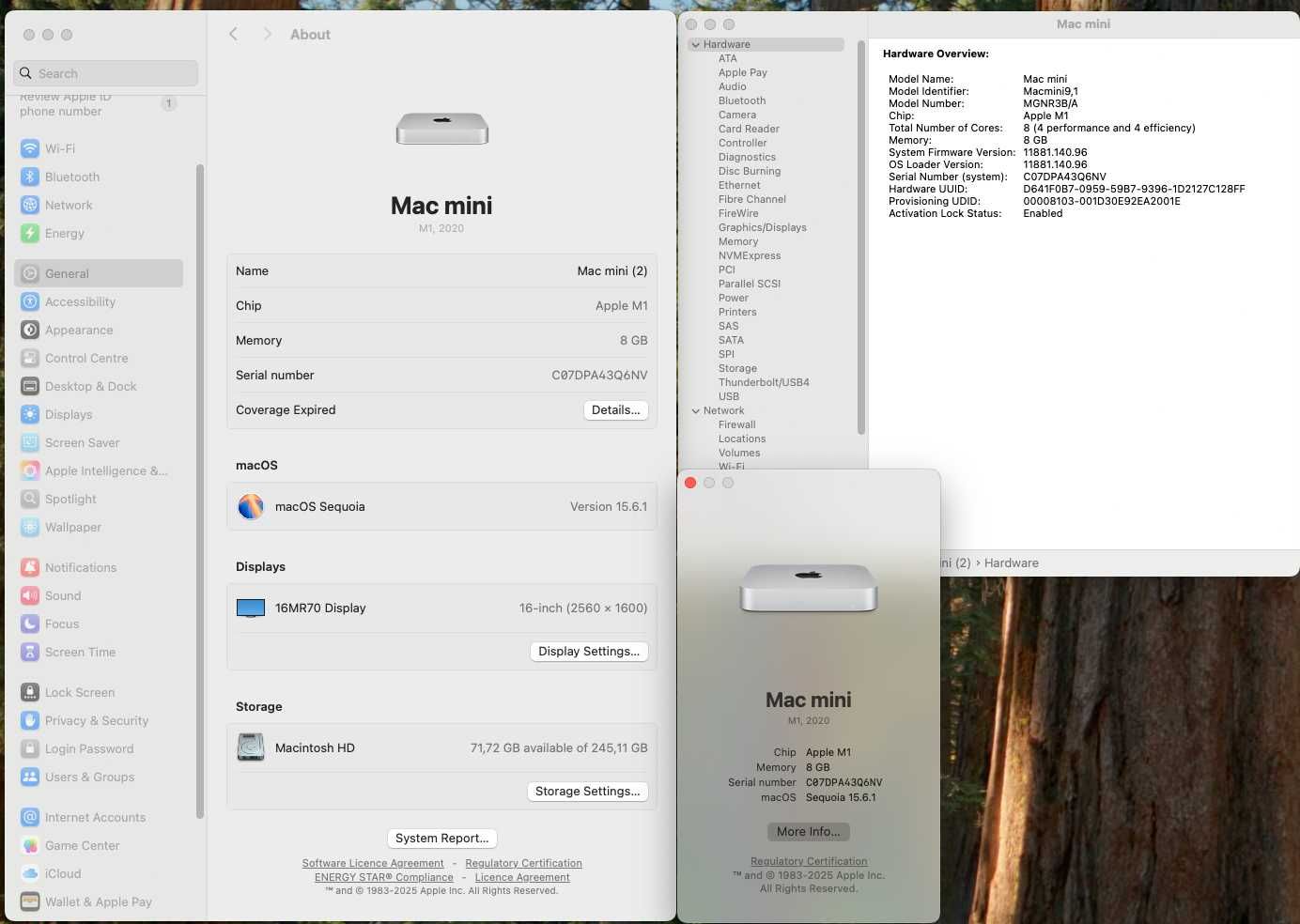Screen dimensions: 1300x924
Task: Select General gear icon in sidebar
Action: pos(30,273)
